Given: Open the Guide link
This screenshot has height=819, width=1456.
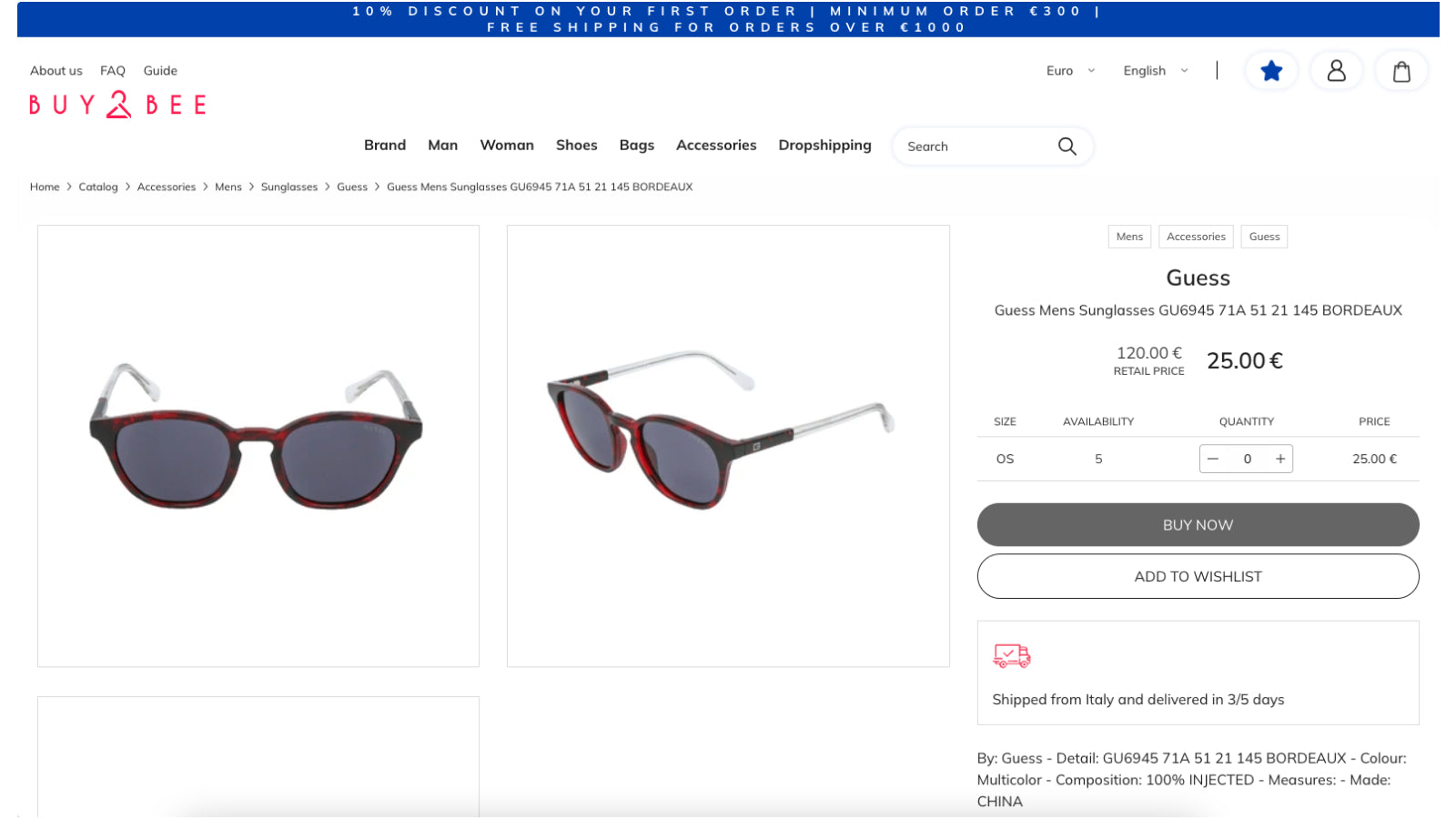Looking at the screenshot, I should [160, 71].
